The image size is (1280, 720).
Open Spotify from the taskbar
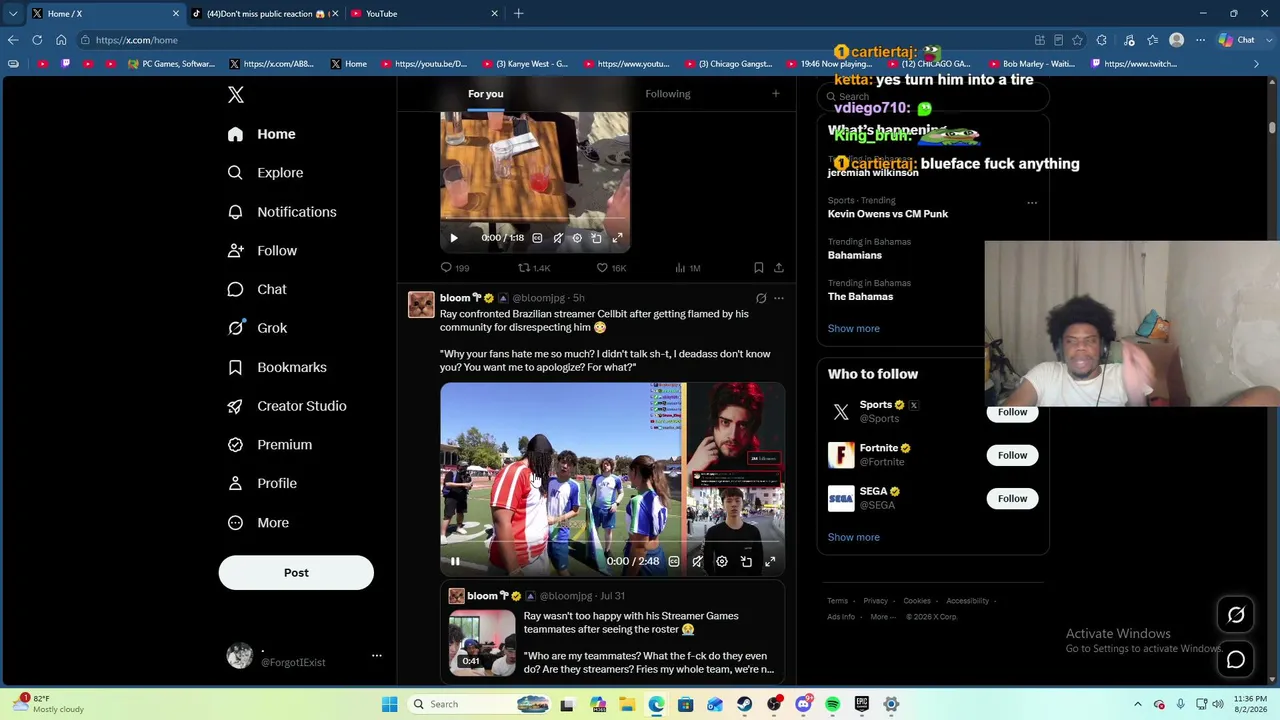click(832, 704)
